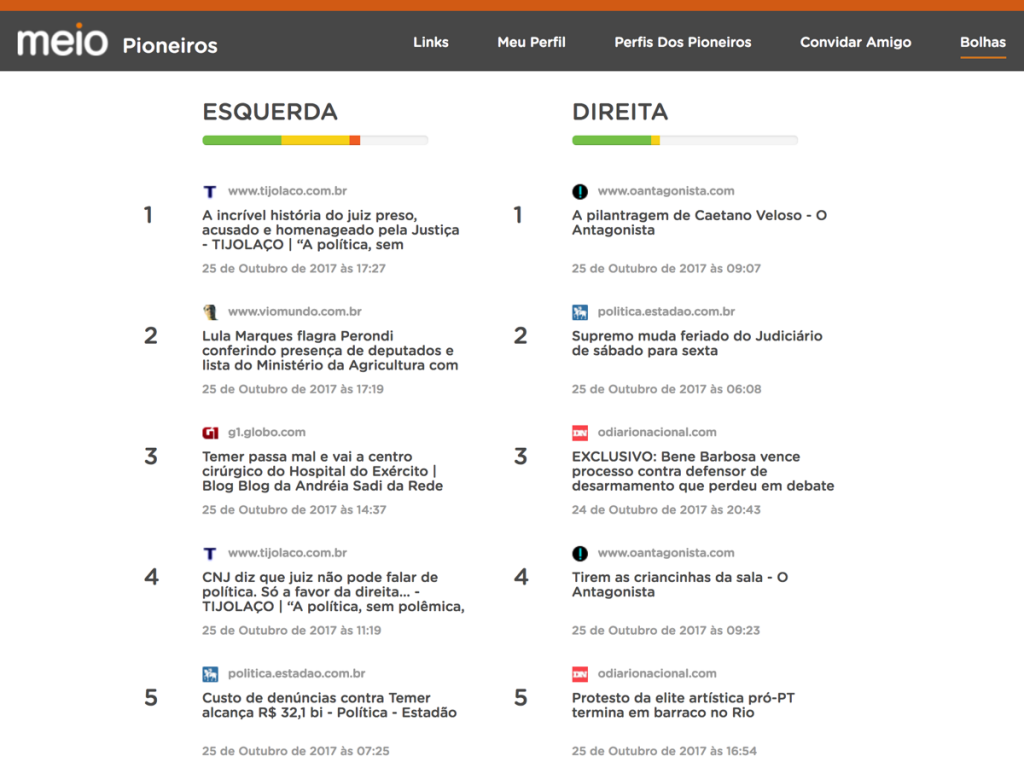Image resolution: width=1024 pixels, height=768 pixels.
Task: Click the Tijolaço favicon on Esquerda item 1
Action: click(210, 191)
